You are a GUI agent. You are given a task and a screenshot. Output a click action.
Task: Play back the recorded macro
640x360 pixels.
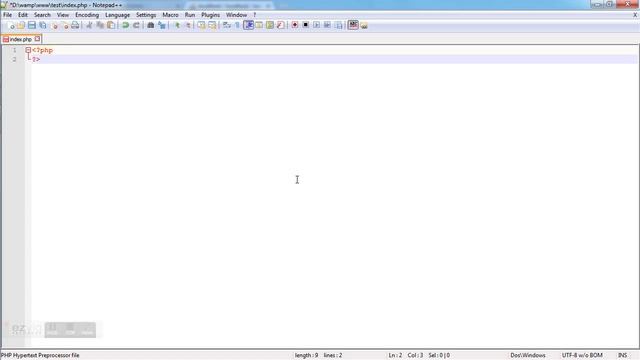pyautogui.click(x=316, y=25)
